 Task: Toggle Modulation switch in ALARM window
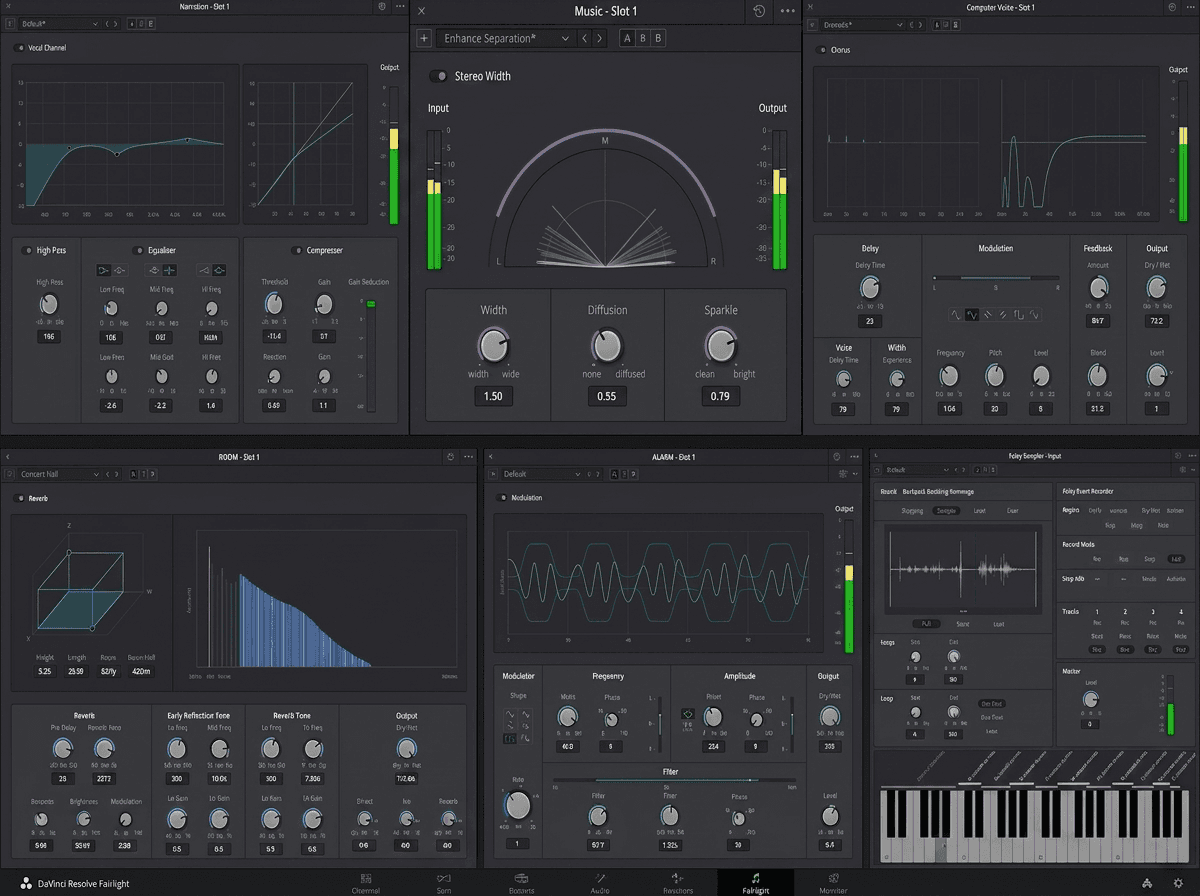[x=502, y=497]
